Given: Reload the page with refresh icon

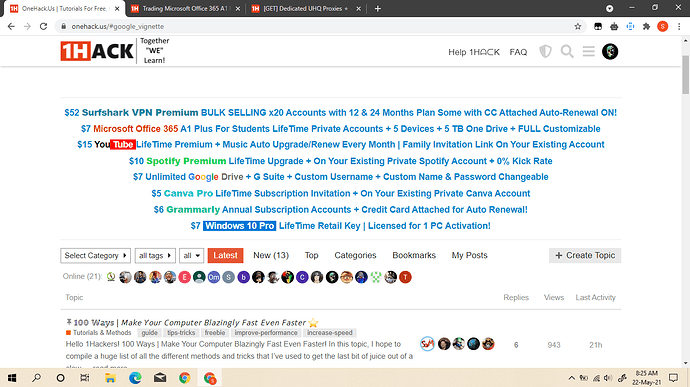Looking at the screenshot, I should 43,26.
